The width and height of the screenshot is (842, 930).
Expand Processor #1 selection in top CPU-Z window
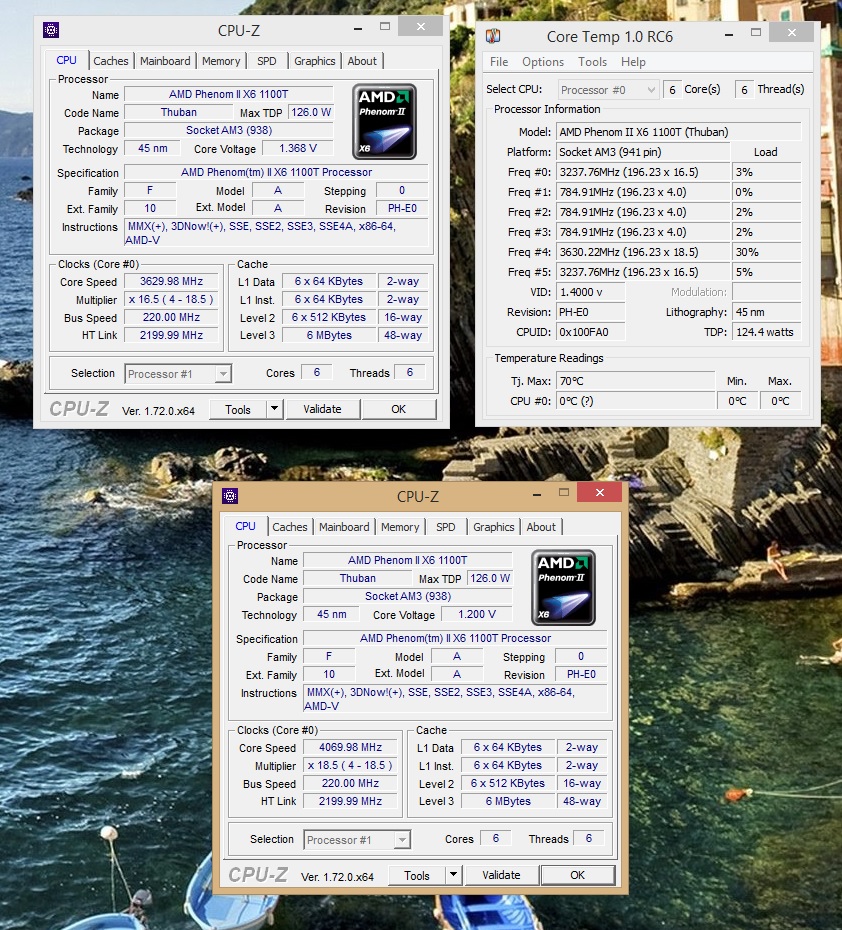coord(178,374)
